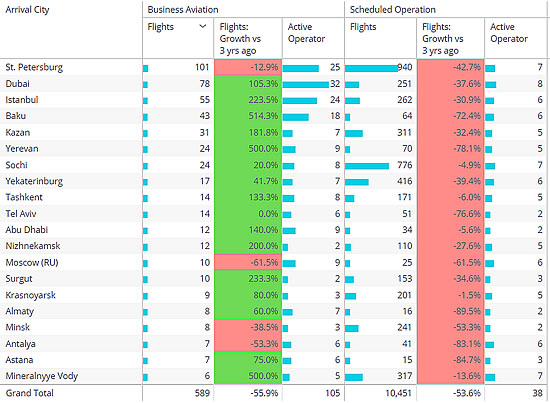Click the Business Aviation Active Operator header
Screen dimensions: 550x403
click(x=306, y=33)
